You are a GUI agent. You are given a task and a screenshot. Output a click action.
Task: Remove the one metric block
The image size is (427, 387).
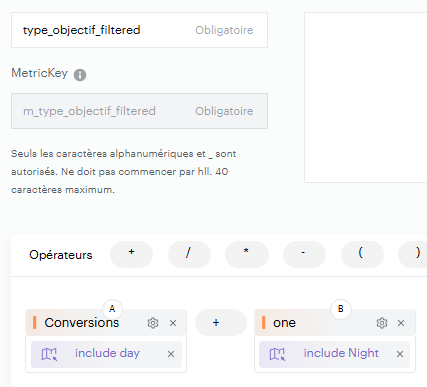401,323
